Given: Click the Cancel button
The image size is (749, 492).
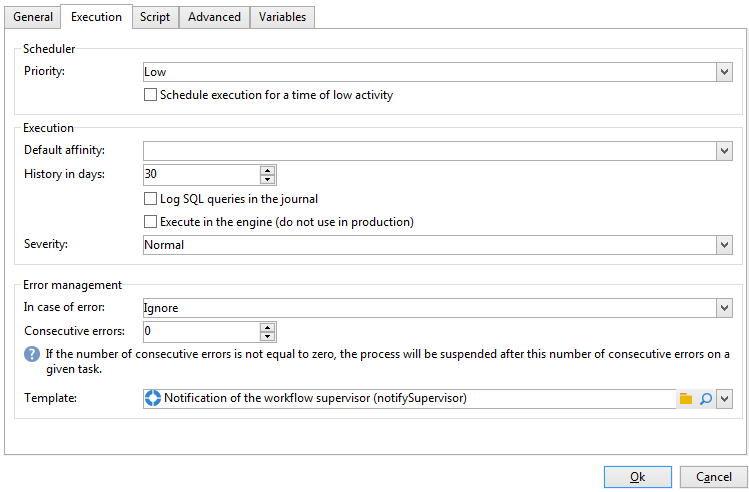Looking at the screenshot, I should (x=713, y=477).
